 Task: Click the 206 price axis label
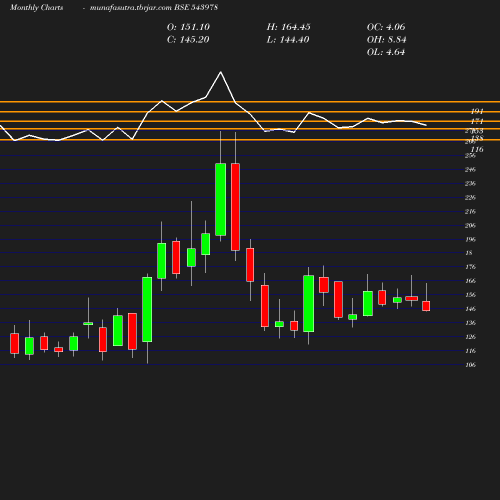[470, 226]
